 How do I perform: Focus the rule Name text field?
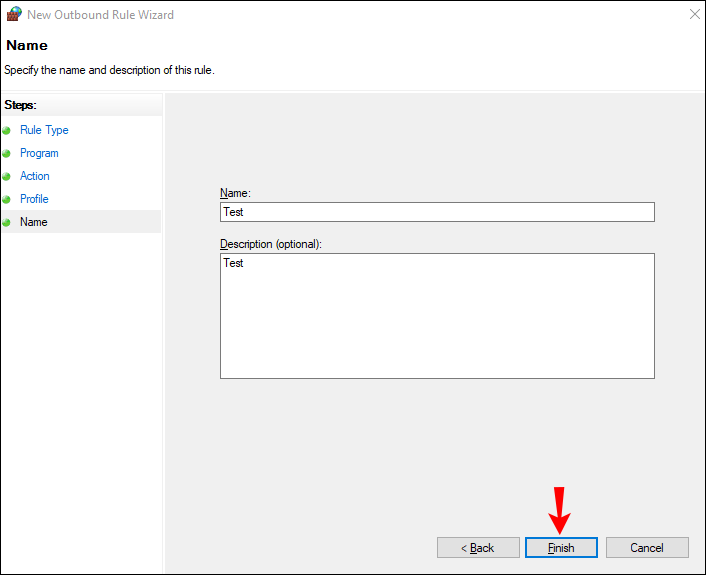tap(437, 212)
